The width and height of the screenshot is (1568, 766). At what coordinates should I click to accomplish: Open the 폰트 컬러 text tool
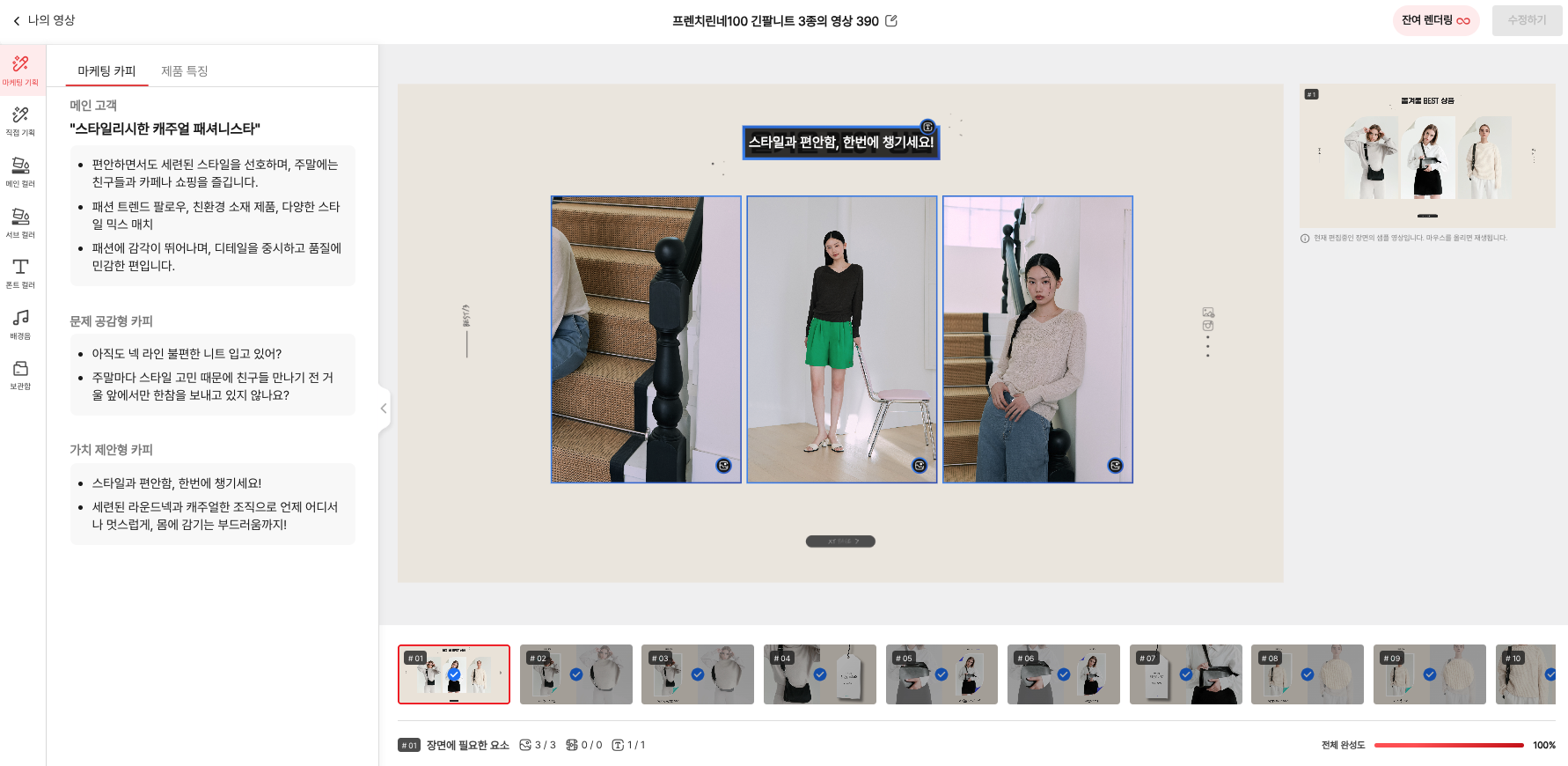[20, 273]
